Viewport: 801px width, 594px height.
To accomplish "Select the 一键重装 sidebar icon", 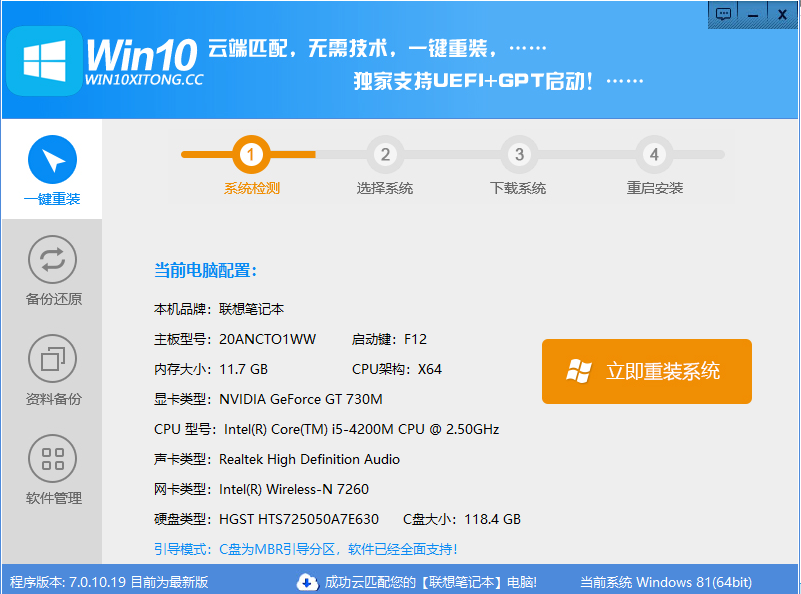I will [52, 159].
